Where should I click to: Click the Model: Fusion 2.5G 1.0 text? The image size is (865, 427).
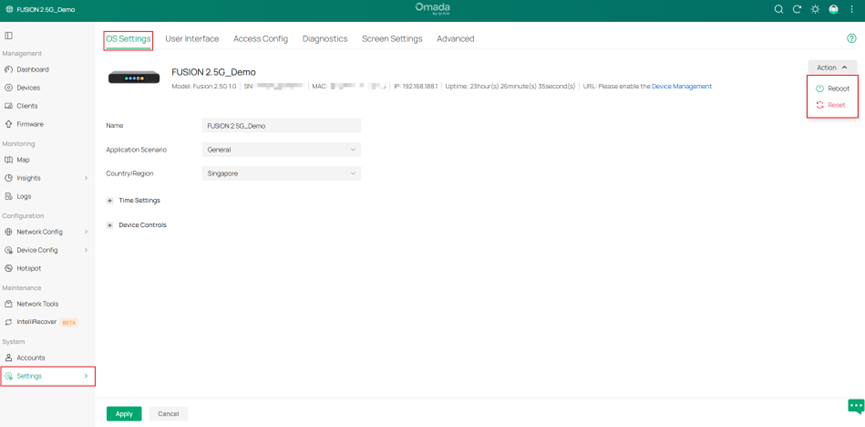(204, 87)
